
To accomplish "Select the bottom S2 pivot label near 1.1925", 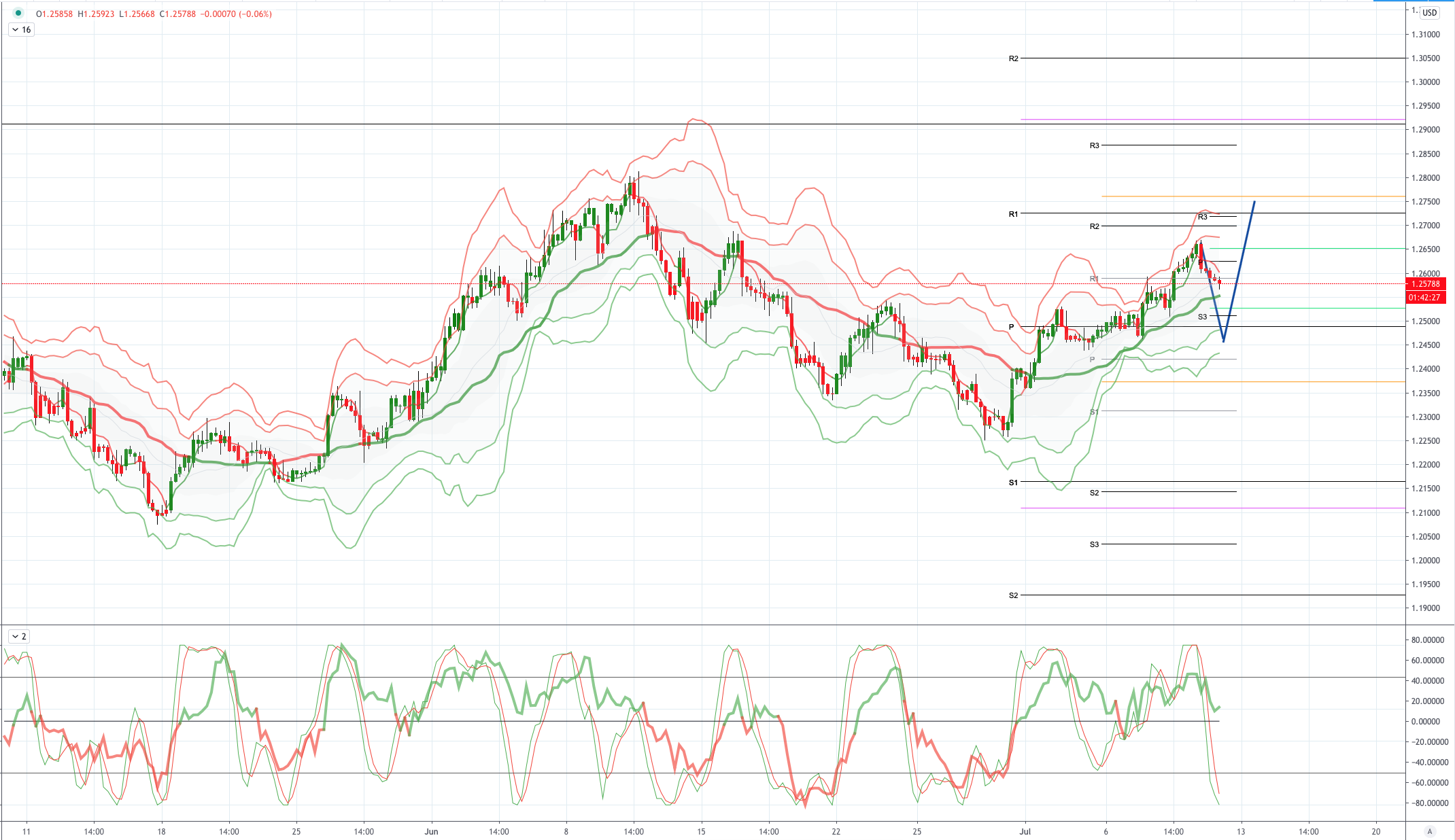I will pyautogui.click(x=1013, y=595).
